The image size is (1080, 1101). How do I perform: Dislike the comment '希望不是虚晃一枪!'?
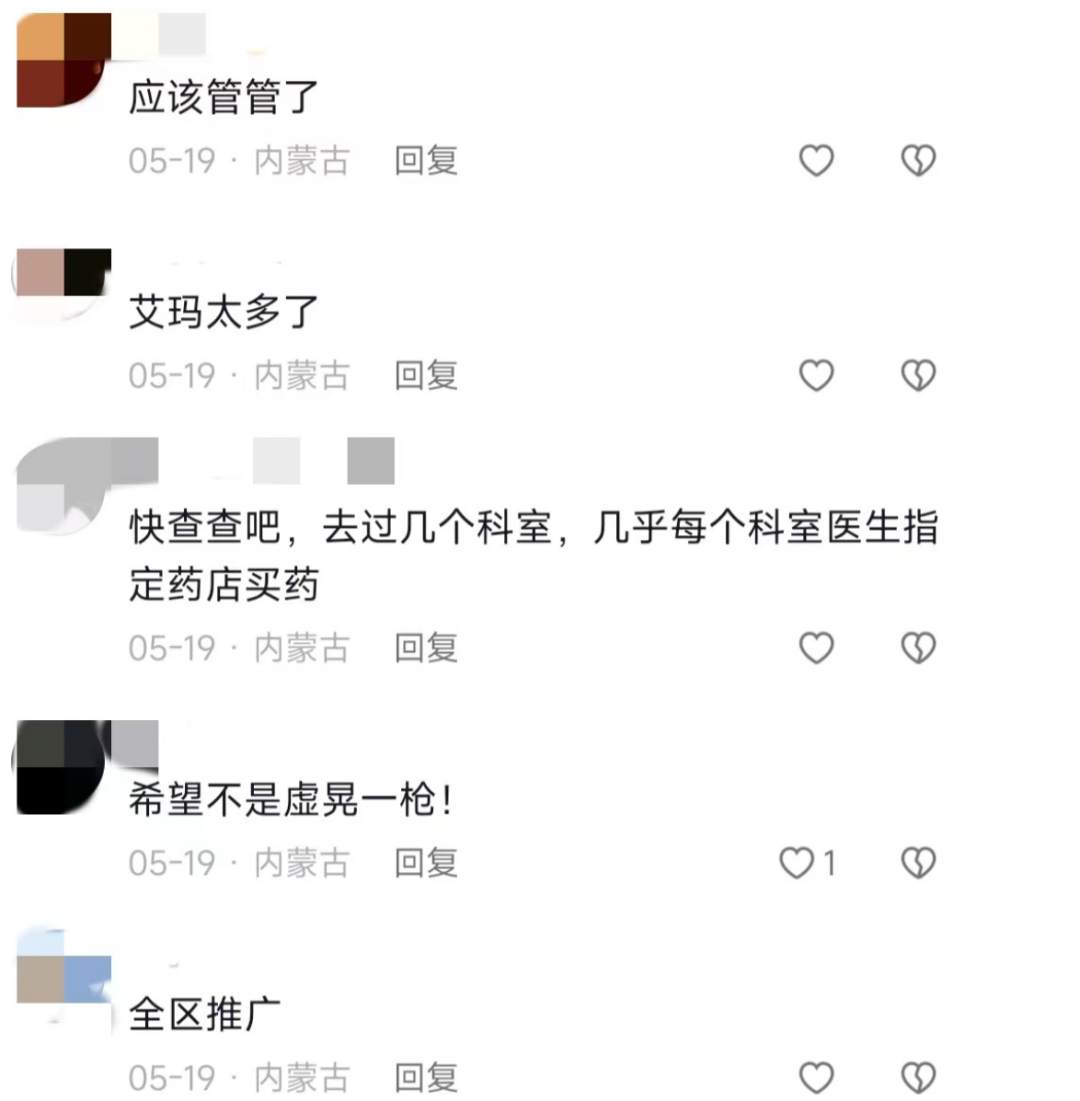[918, 862]
